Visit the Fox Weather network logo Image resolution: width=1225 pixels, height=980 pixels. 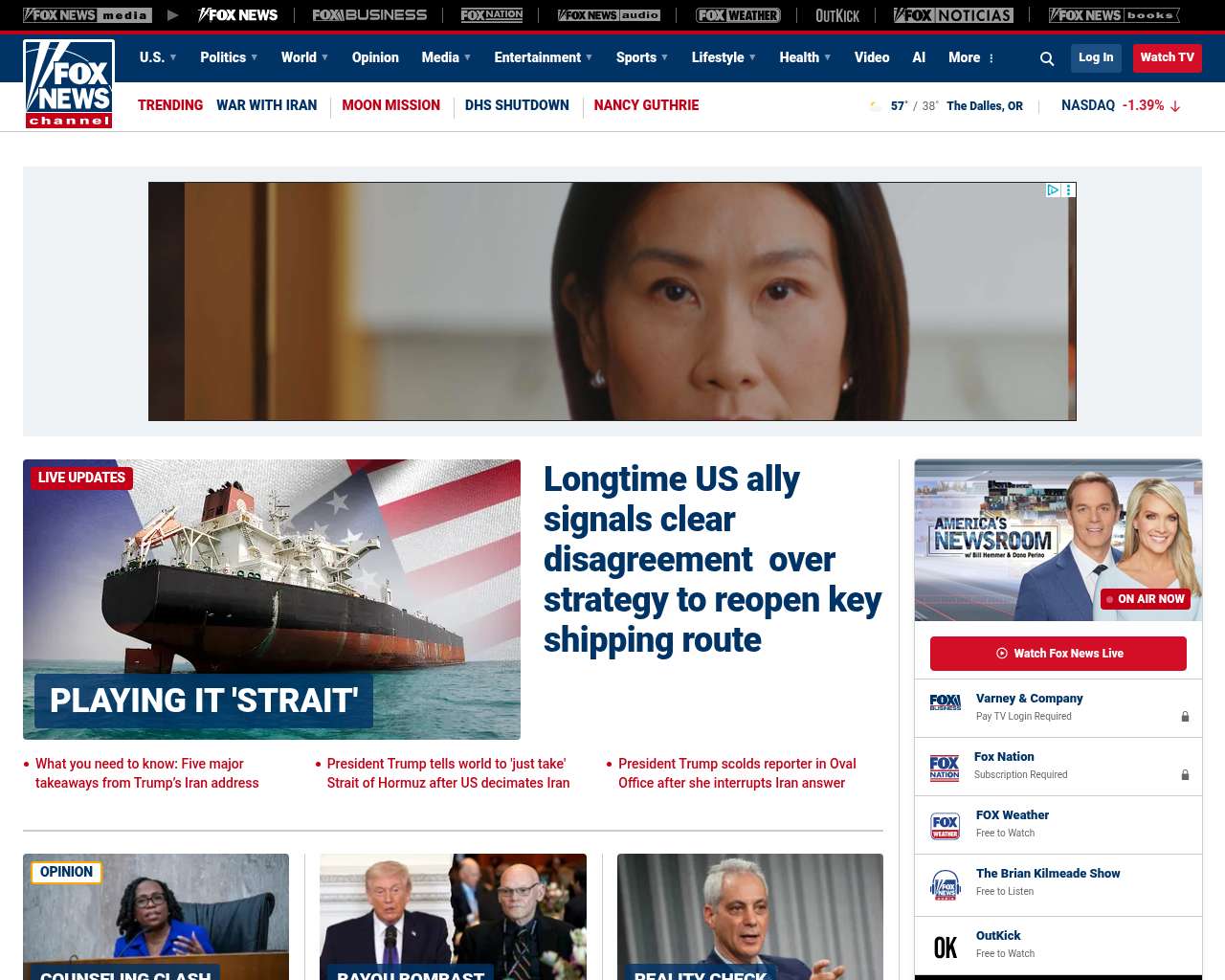pyautogui.click(x=738, y=15)
